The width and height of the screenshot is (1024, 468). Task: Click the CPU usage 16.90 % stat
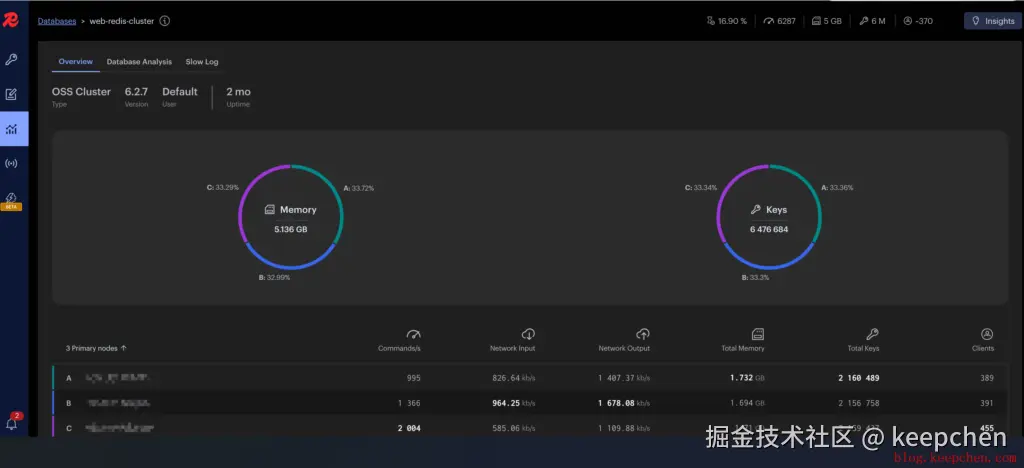[726, 21]
